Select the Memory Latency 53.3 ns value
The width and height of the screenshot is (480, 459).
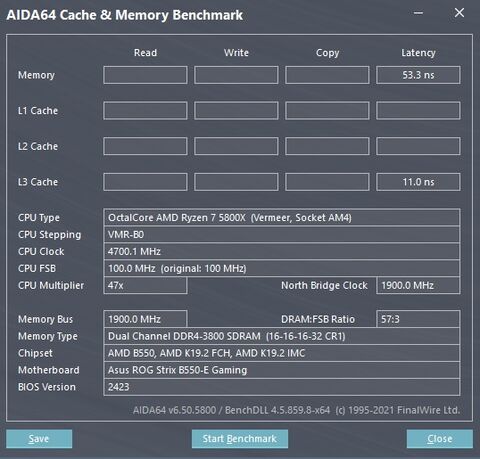(418, 75)
